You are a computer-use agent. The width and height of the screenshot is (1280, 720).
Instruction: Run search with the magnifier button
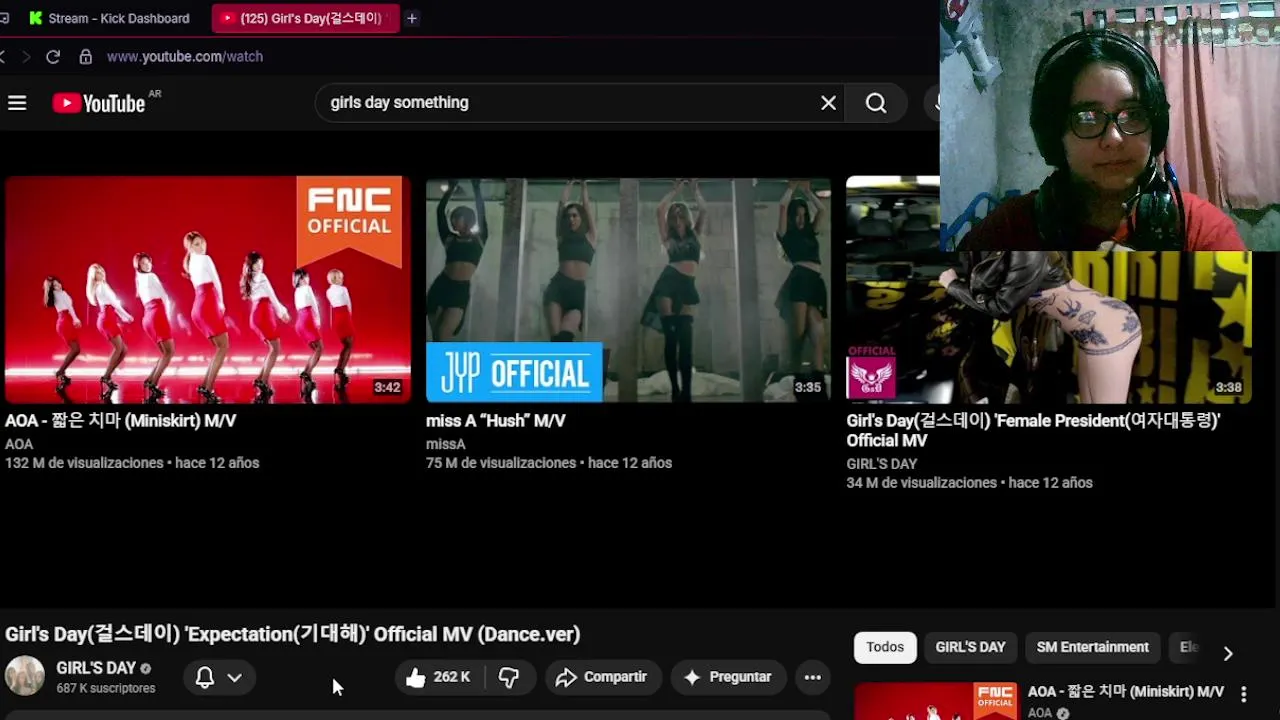tap(876, 103)
